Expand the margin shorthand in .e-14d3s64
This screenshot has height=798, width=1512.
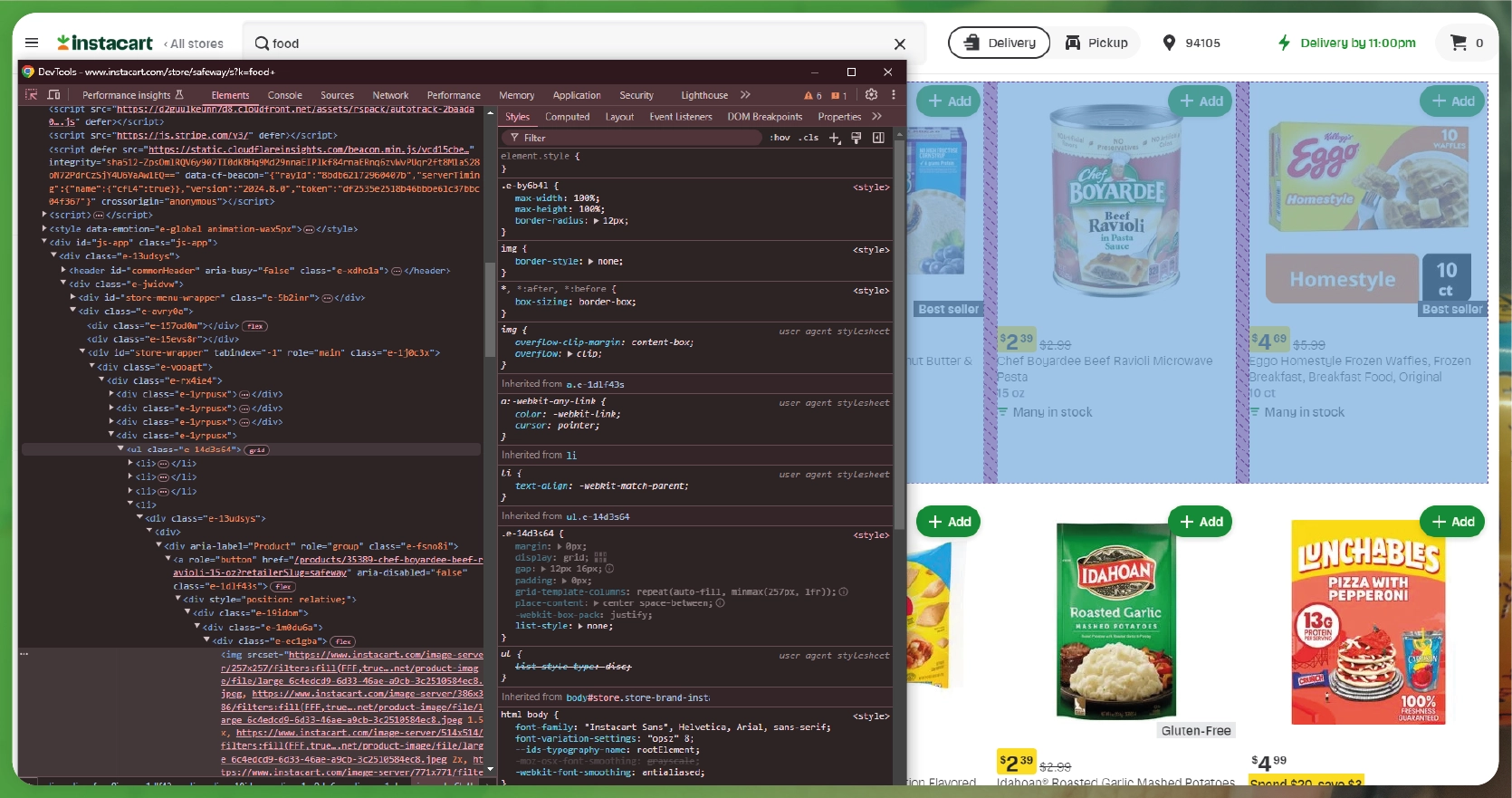point(560,547)
